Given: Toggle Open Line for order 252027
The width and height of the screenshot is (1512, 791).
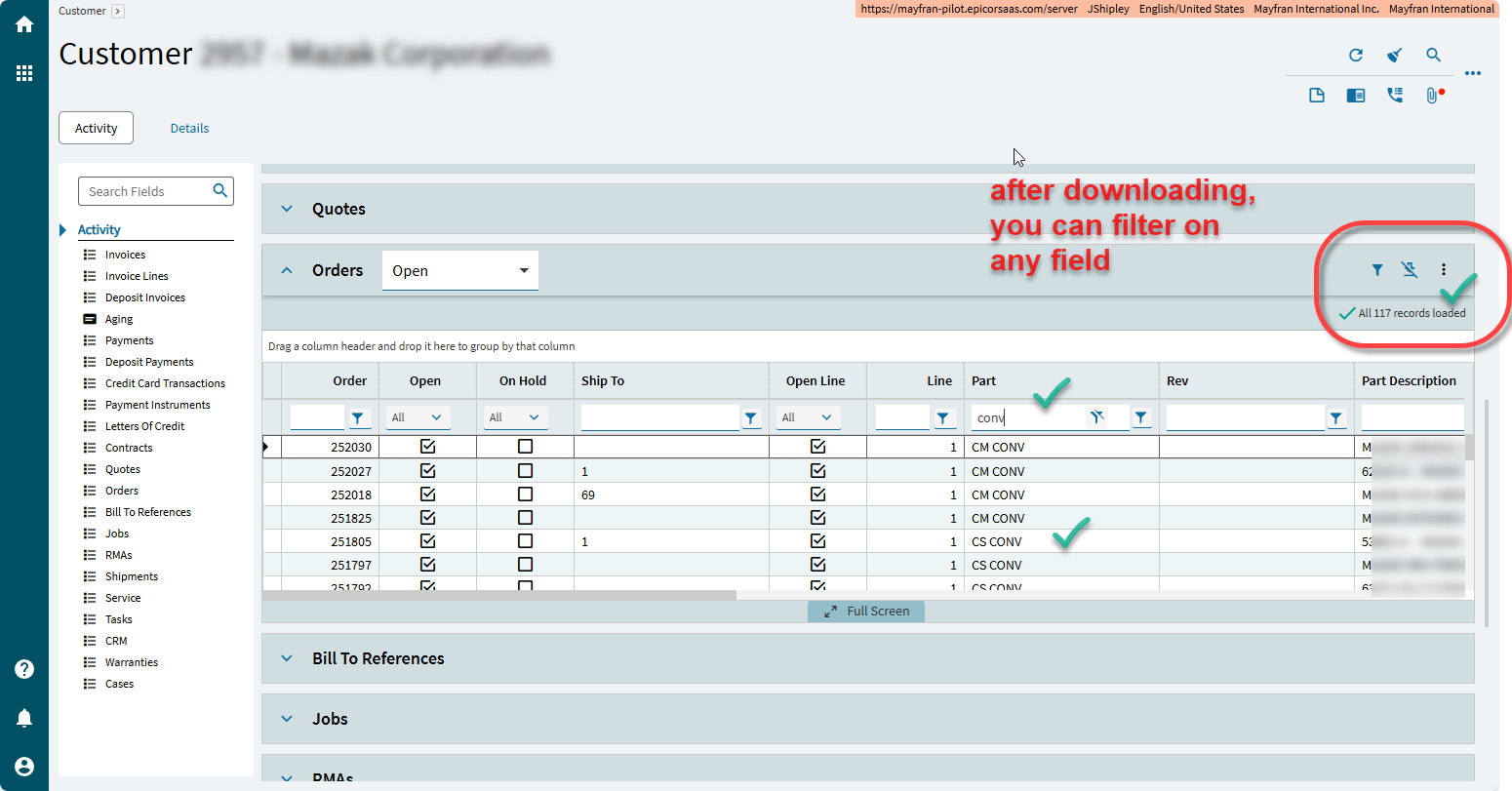Looking at the screenshot, I should click(x=817, y=471).
